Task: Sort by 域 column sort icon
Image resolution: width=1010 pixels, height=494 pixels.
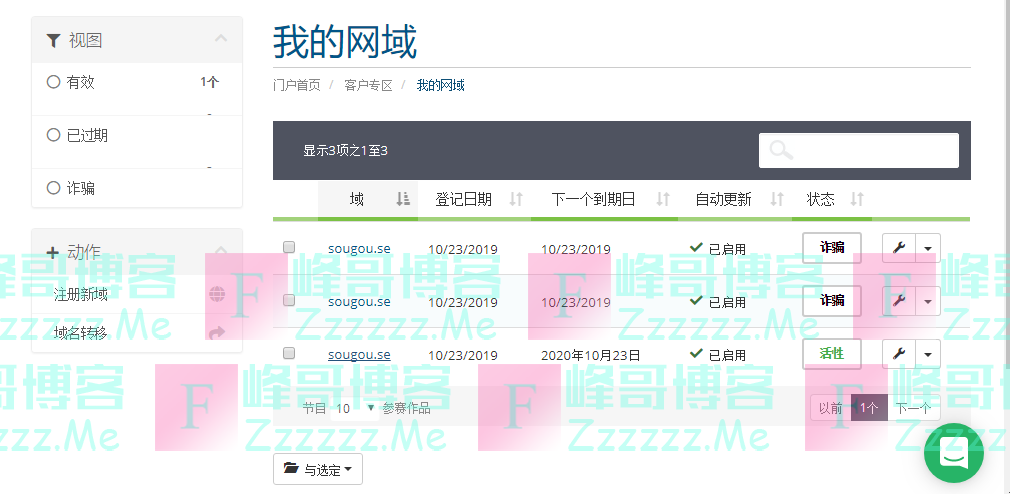Action: click(402, 200)
